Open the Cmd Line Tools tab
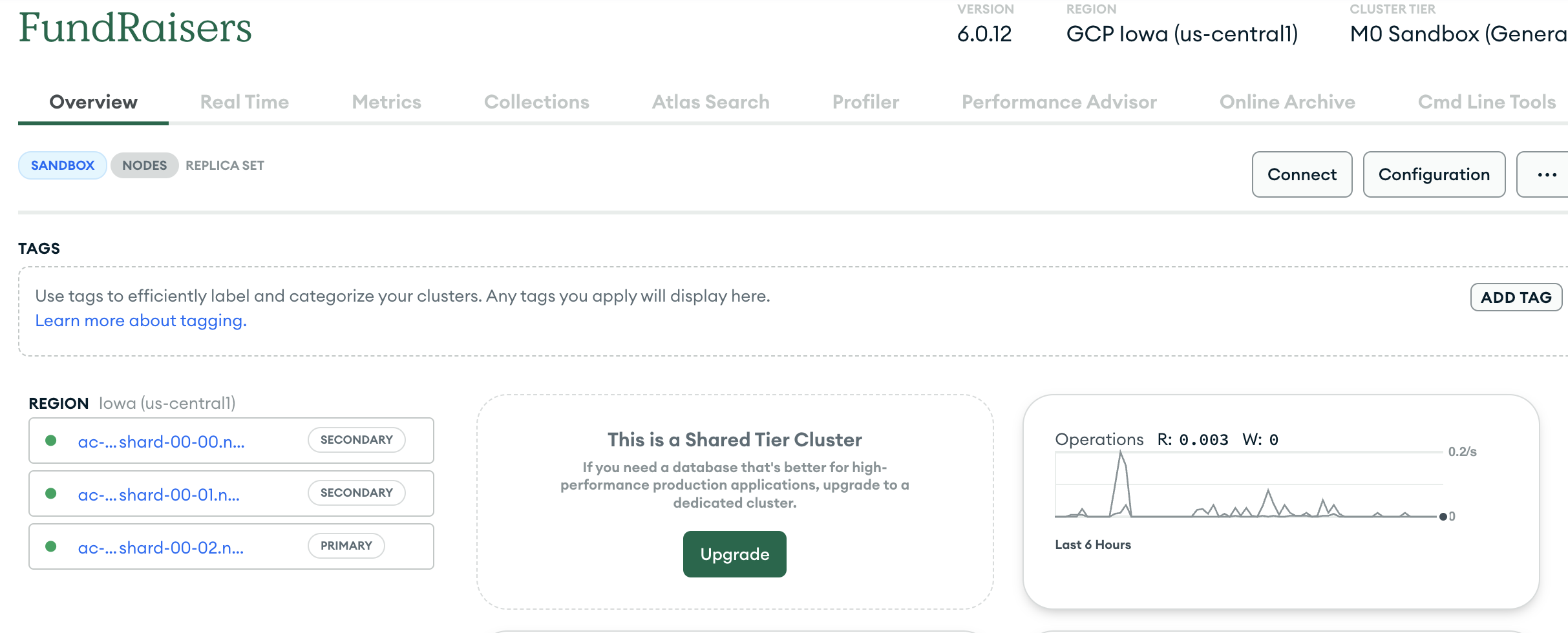Viewport: 1568px width, 633px height. (x=1487, y=102)
